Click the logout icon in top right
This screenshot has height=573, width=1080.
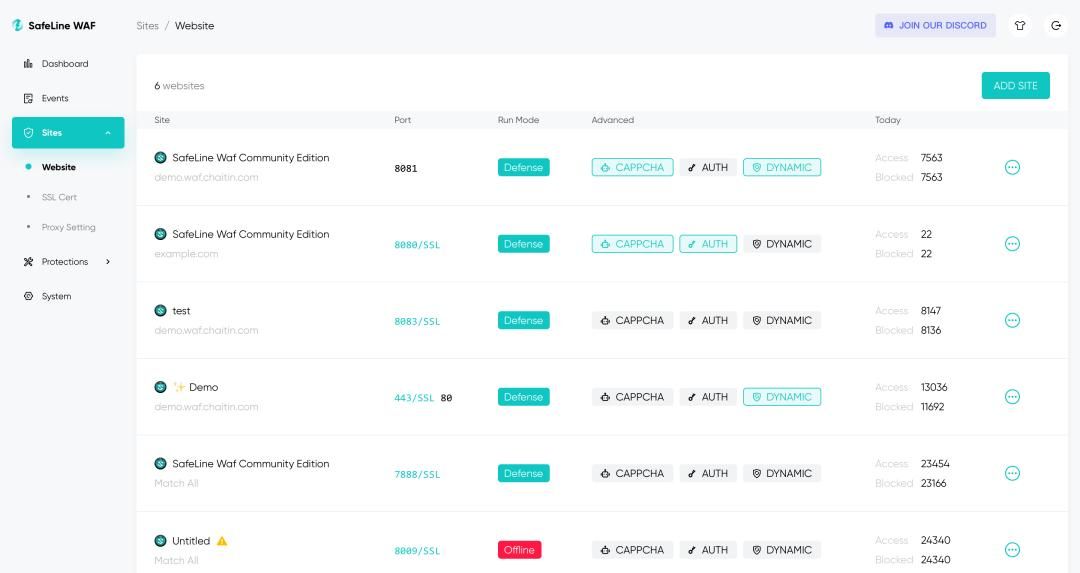tap(1056, 26)
